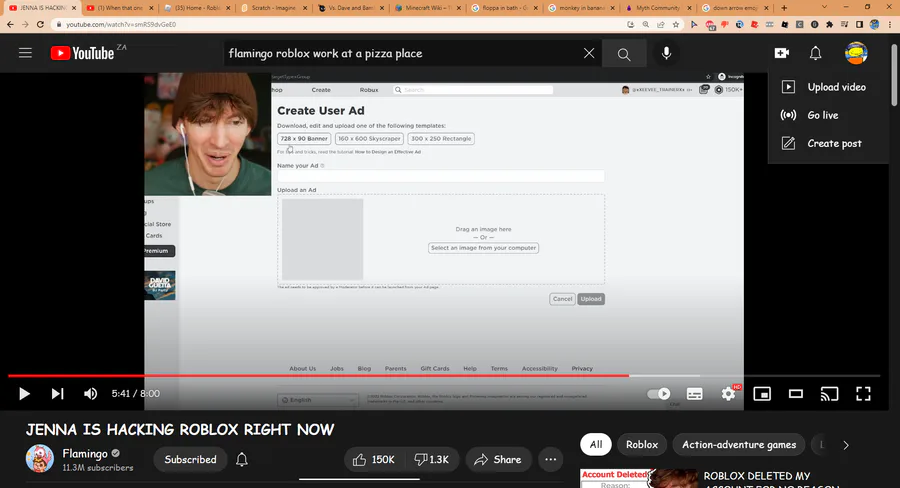Open the tab search chevron
Viewport: 900px width, 488px height.
824,7
